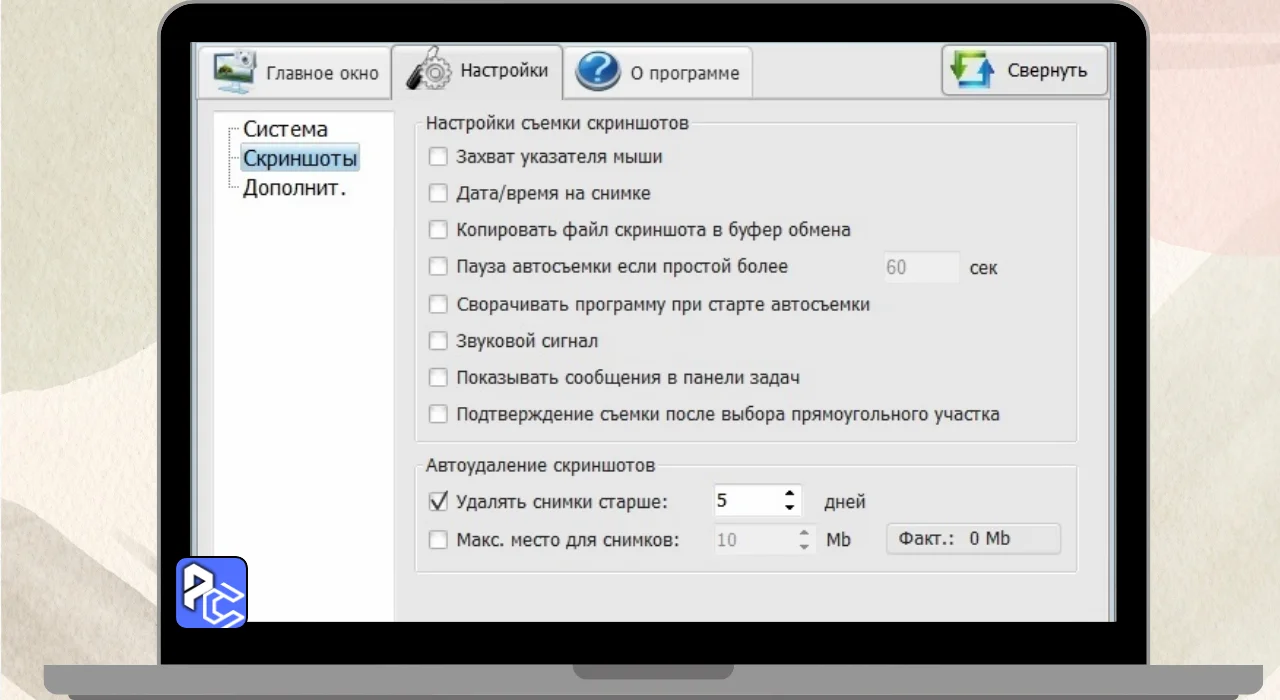Click the blue PC logo badge
The image size is (1280, 700).
click(x=212, y=592)
